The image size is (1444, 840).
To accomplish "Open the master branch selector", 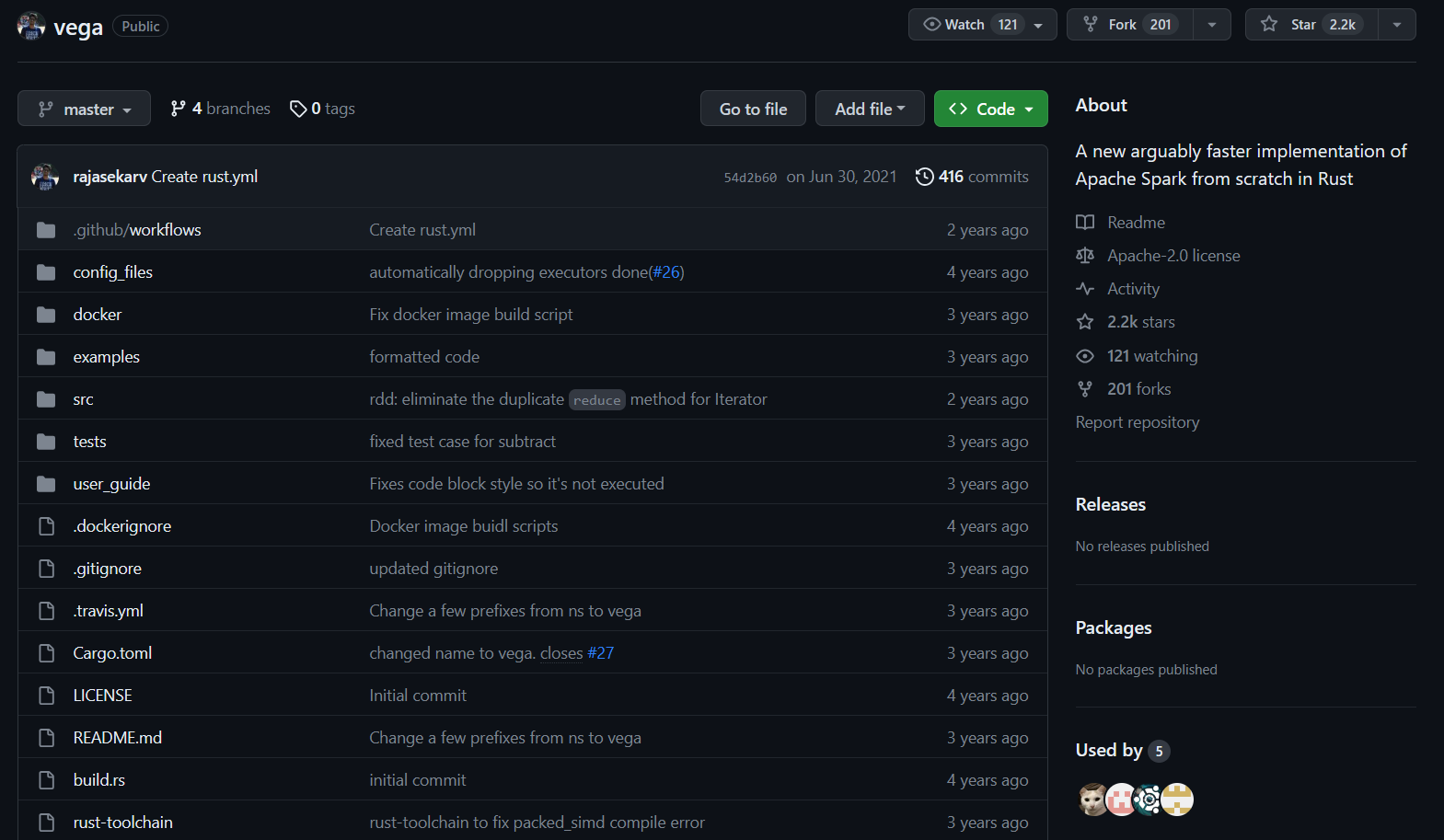I will click(x=84, y=109).
